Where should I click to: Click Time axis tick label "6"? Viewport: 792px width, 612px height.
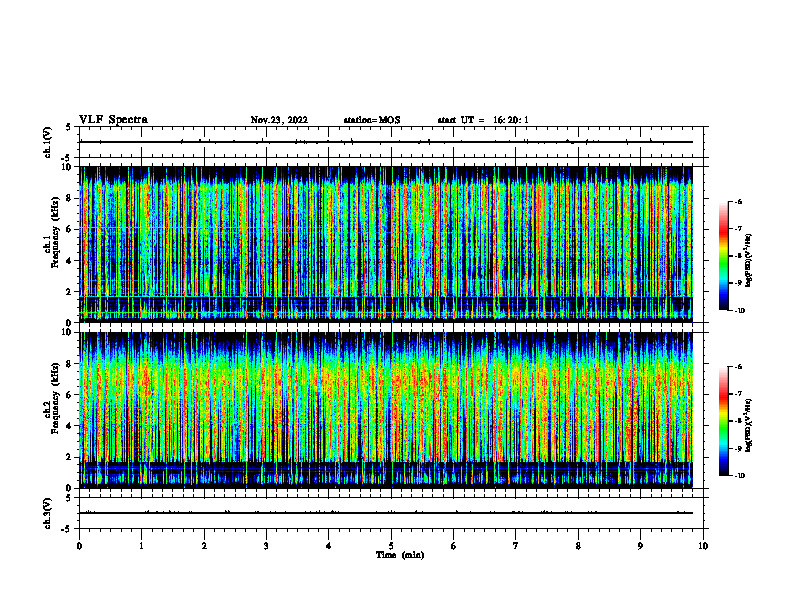[454, 546]
